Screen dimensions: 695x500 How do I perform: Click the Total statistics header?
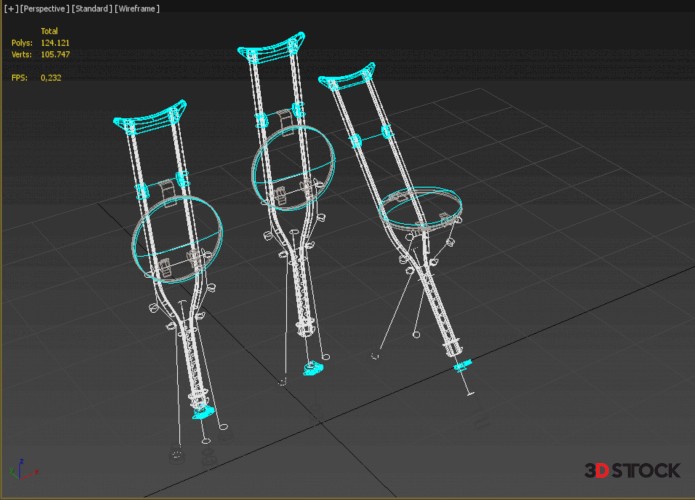coord(49,31)
